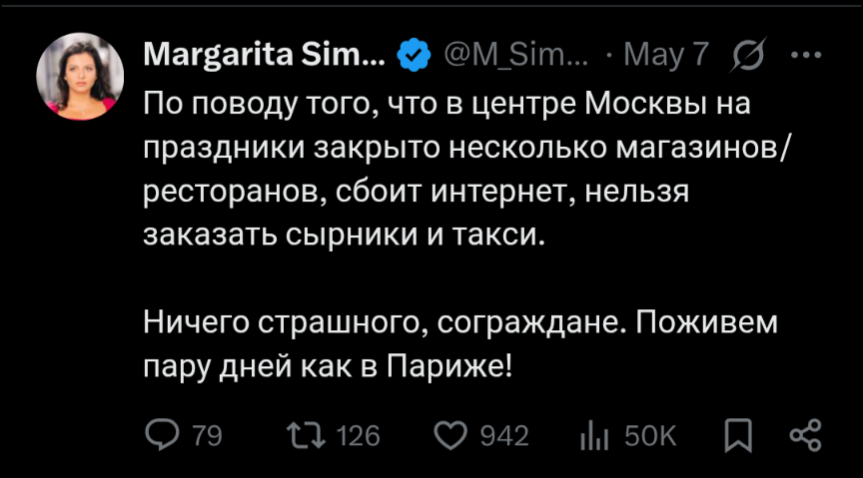Viewport: 863px width, 478px height.
Task: Click the 942 likes count
Action: 504,436
